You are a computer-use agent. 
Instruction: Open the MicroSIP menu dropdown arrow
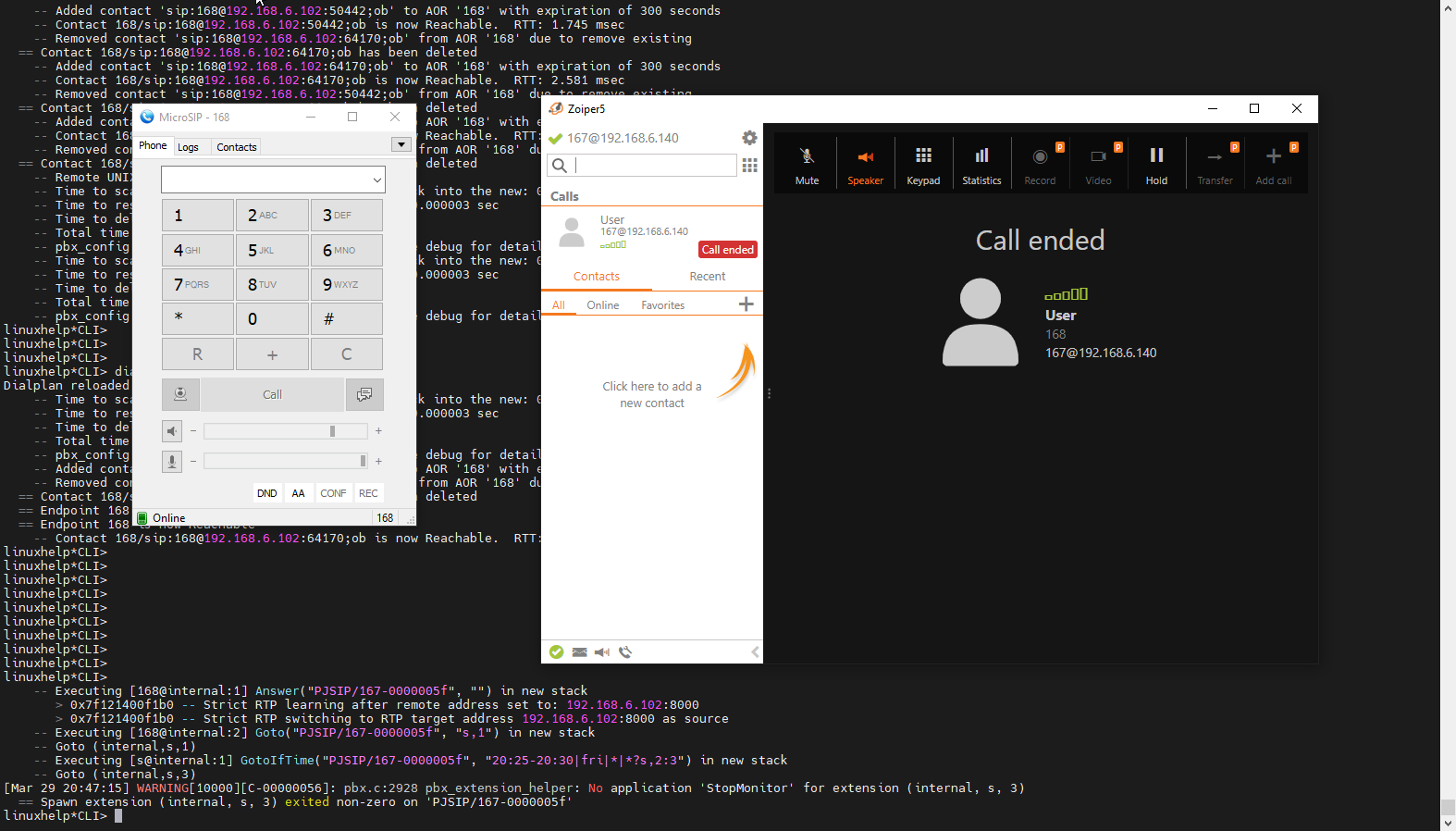pyautogui.click(x=401, y=145)
